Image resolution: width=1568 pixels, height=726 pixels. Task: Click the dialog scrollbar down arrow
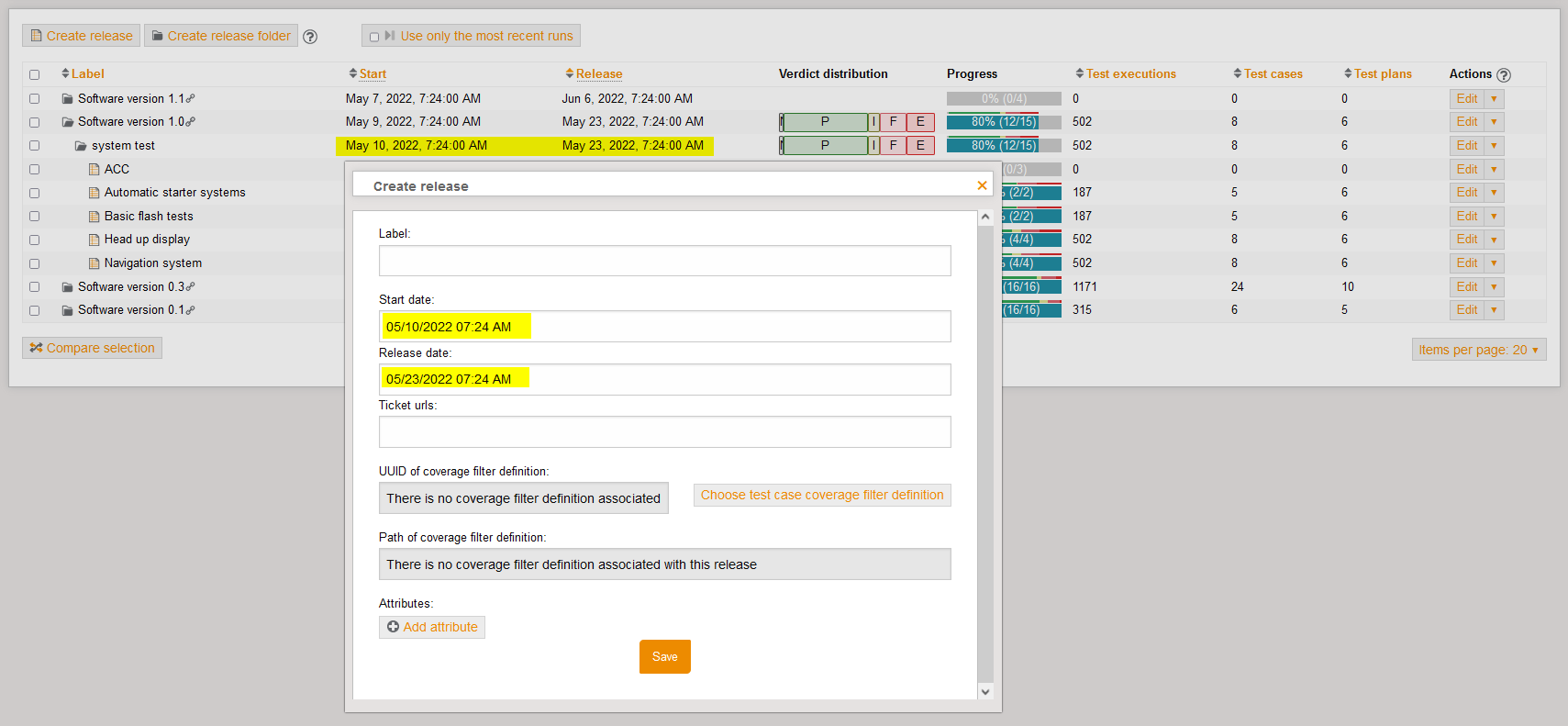(985, 692)
